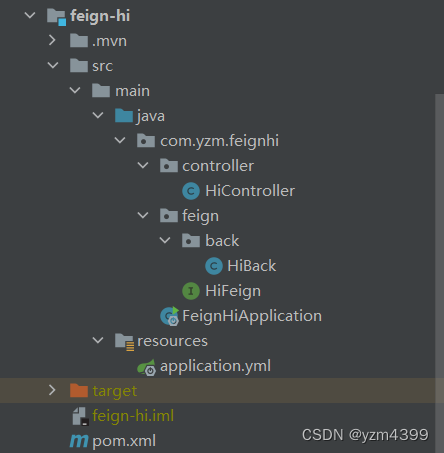
Task: Click the feign-hi.iml file icon
Action: [80, 416]
